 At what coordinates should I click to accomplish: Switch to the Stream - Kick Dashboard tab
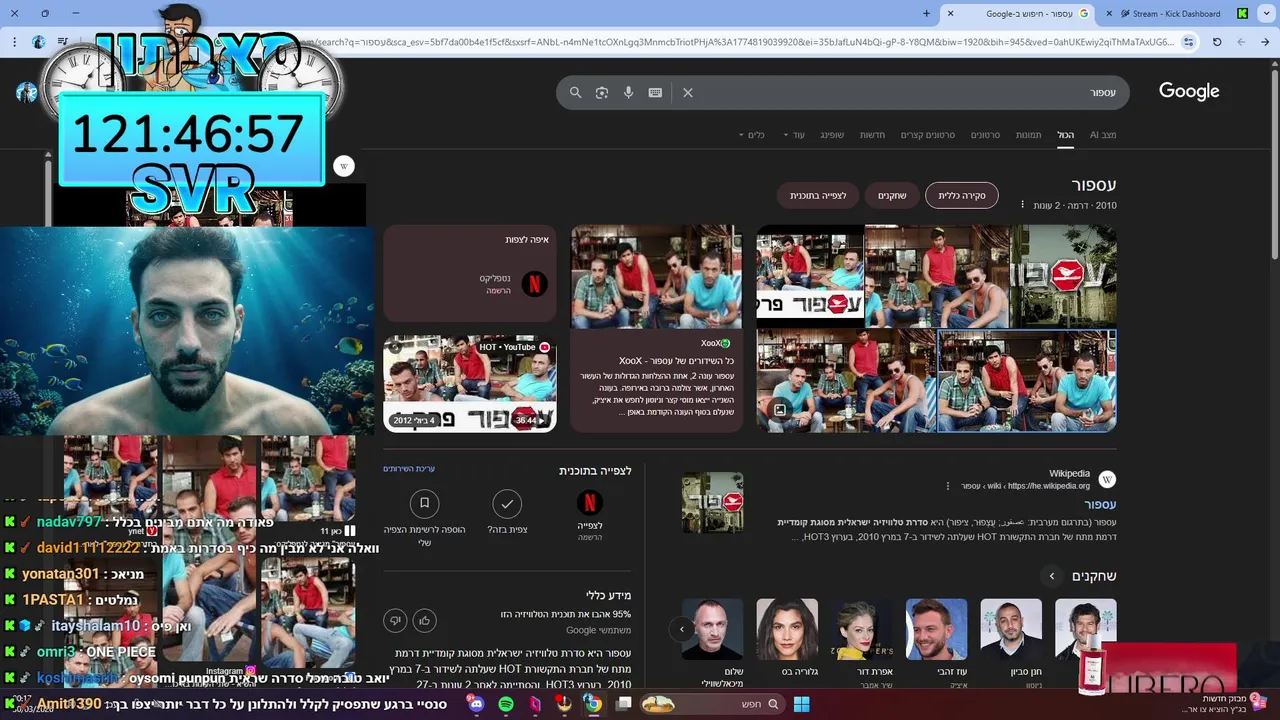coord(1175,14)
